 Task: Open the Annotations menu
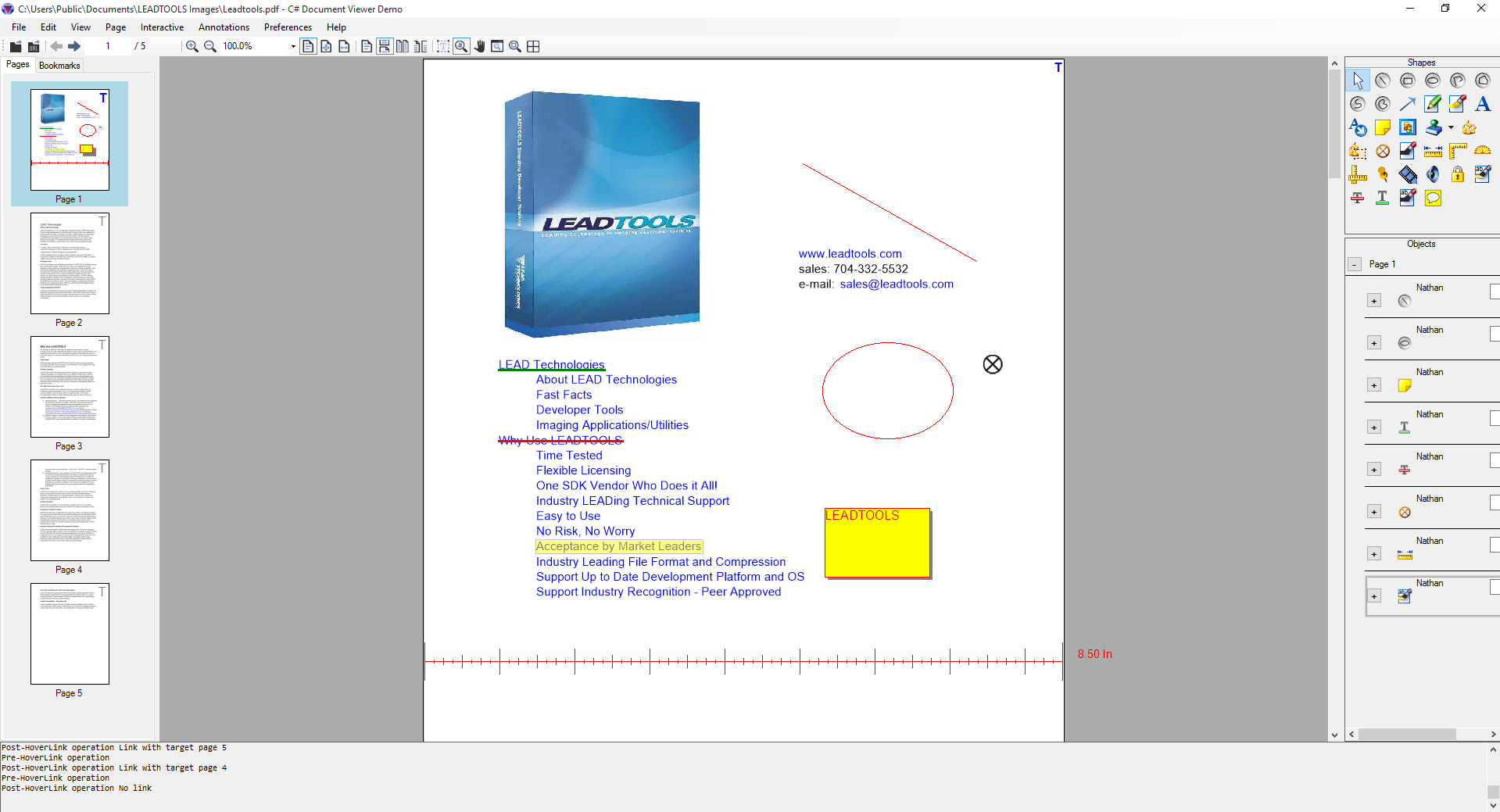coord(224,27)
